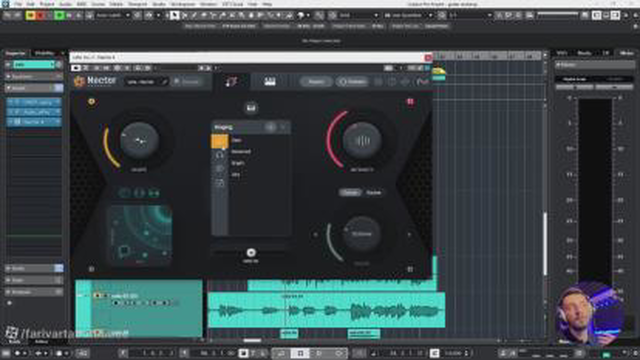This screenshot has height=360, width=640.
Task: Collapse the style list with its arrow
Action: point(283,127)
